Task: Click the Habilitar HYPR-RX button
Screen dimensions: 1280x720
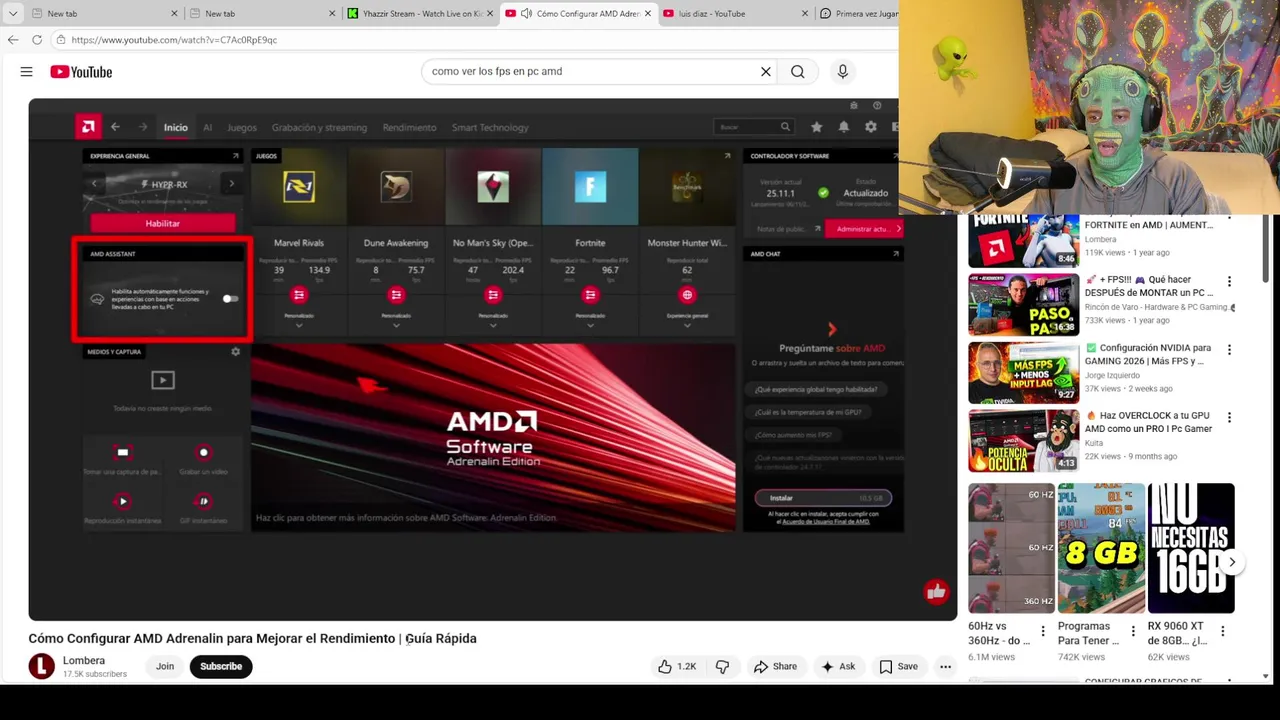Action: pyautogui.click(x=162, y=223)
